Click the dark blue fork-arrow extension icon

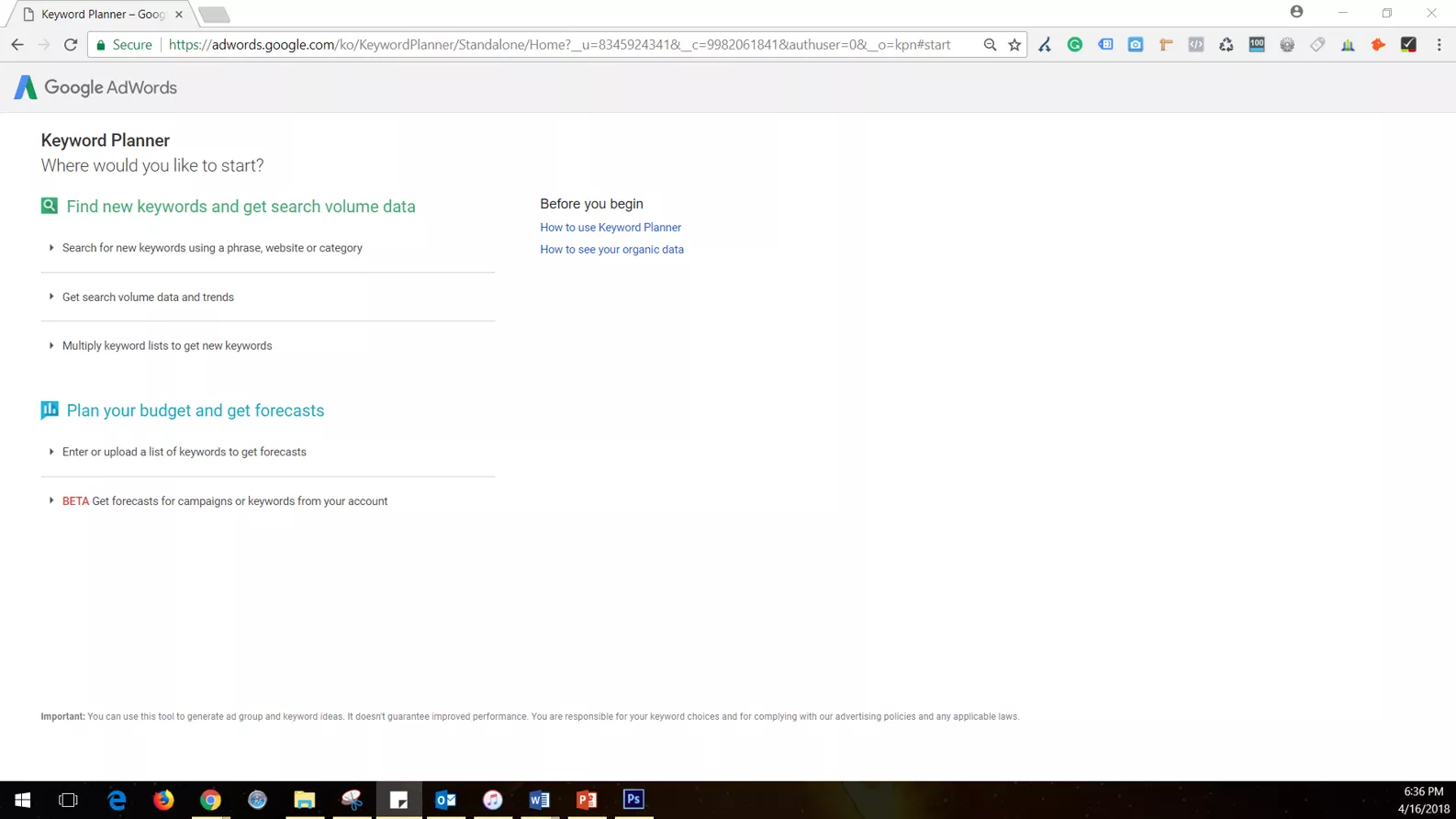pyautogui.click(x=1045, y=44)
